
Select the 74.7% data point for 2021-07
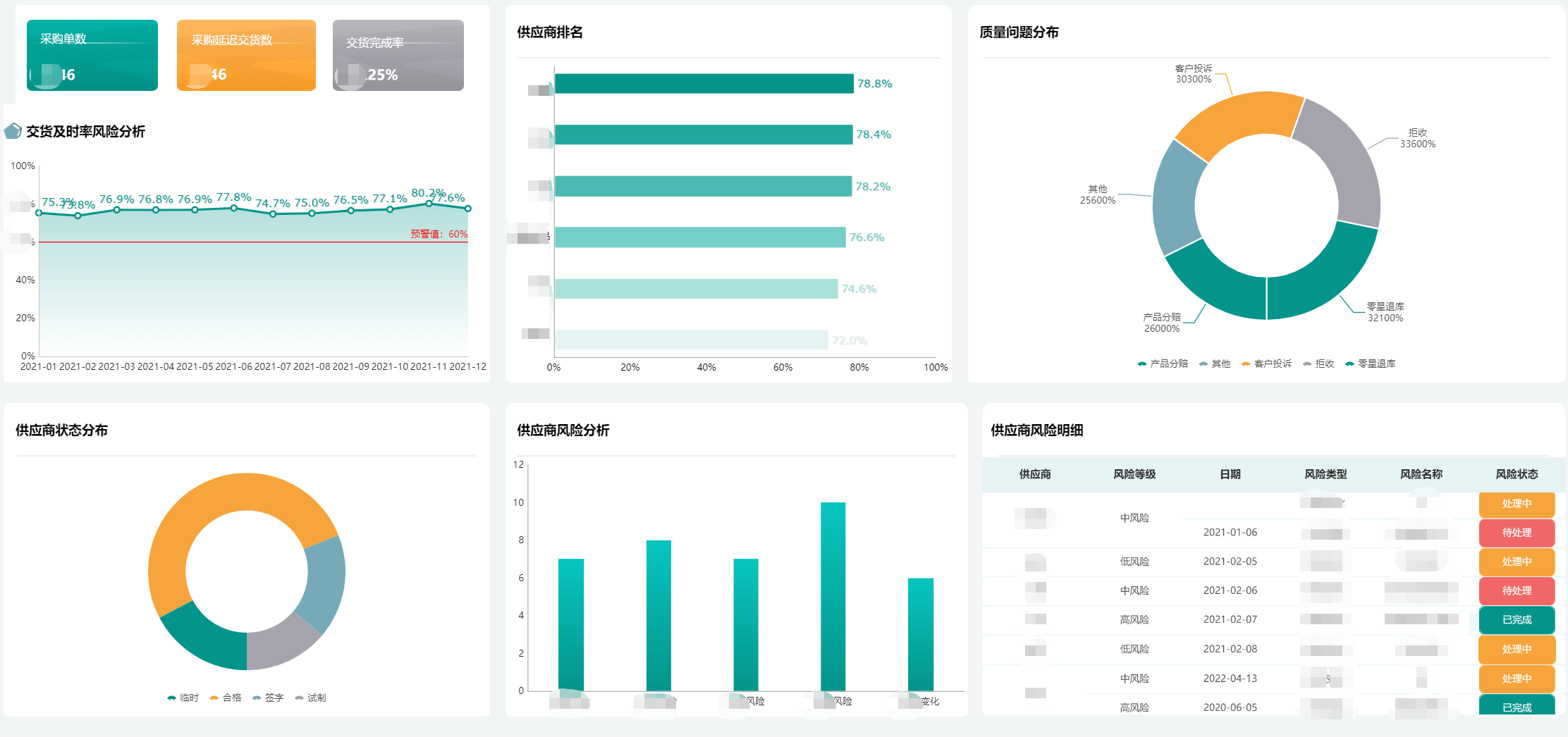(273, 214)
